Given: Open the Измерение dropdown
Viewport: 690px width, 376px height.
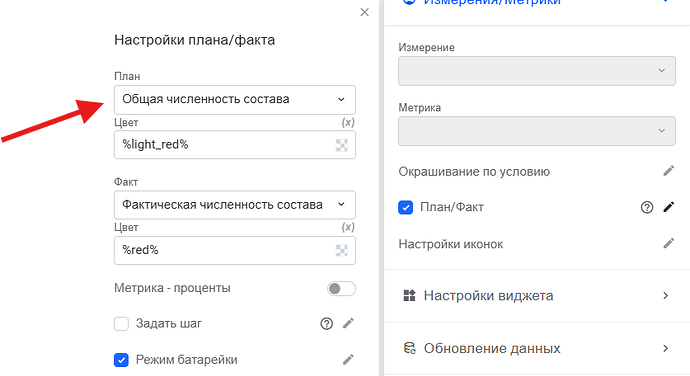Looking at the screenshot, I should [x=537, y=70].
